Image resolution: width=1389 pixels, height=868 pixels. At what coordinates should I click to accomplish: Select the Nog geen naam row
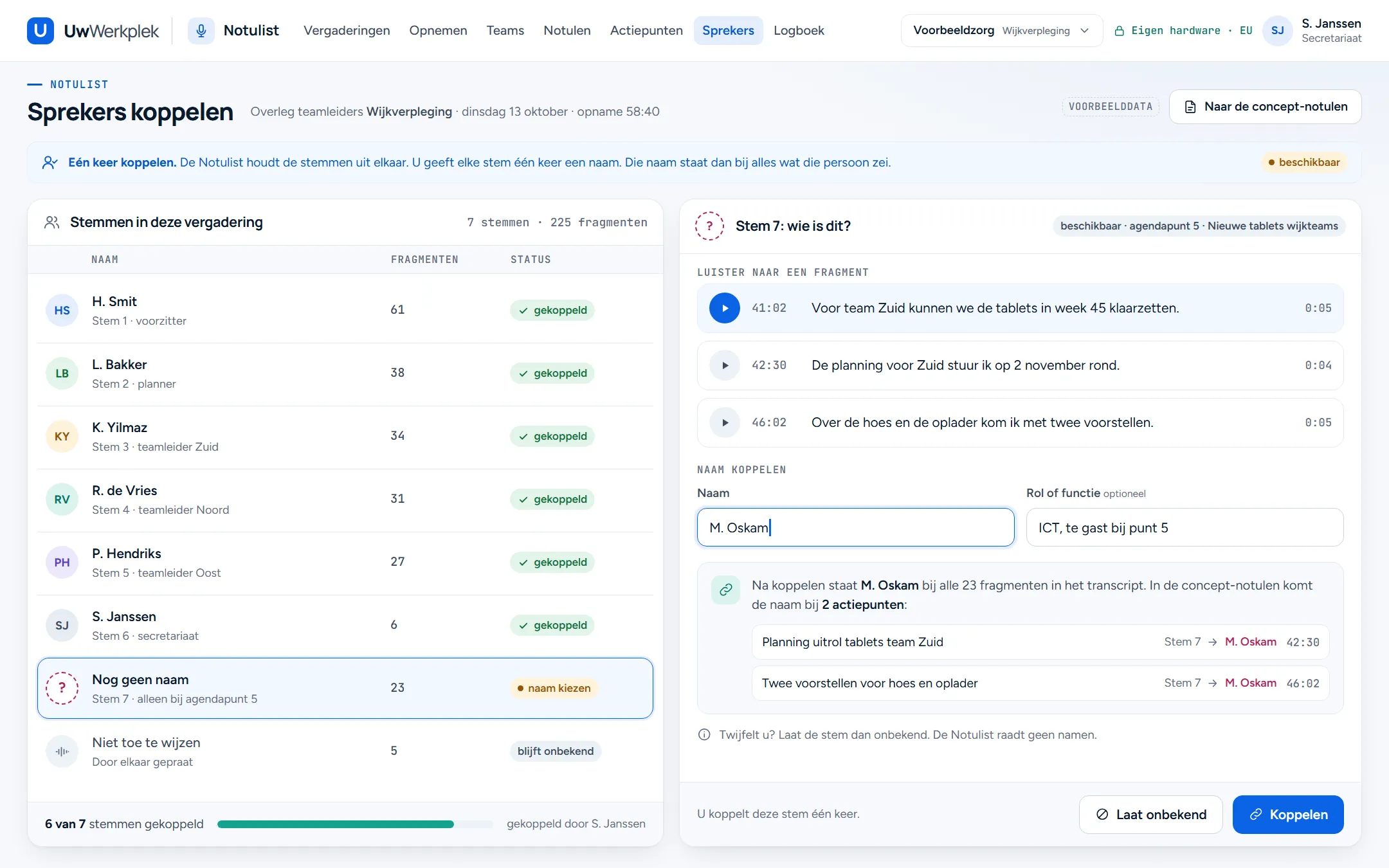click(x=345, y=688)
